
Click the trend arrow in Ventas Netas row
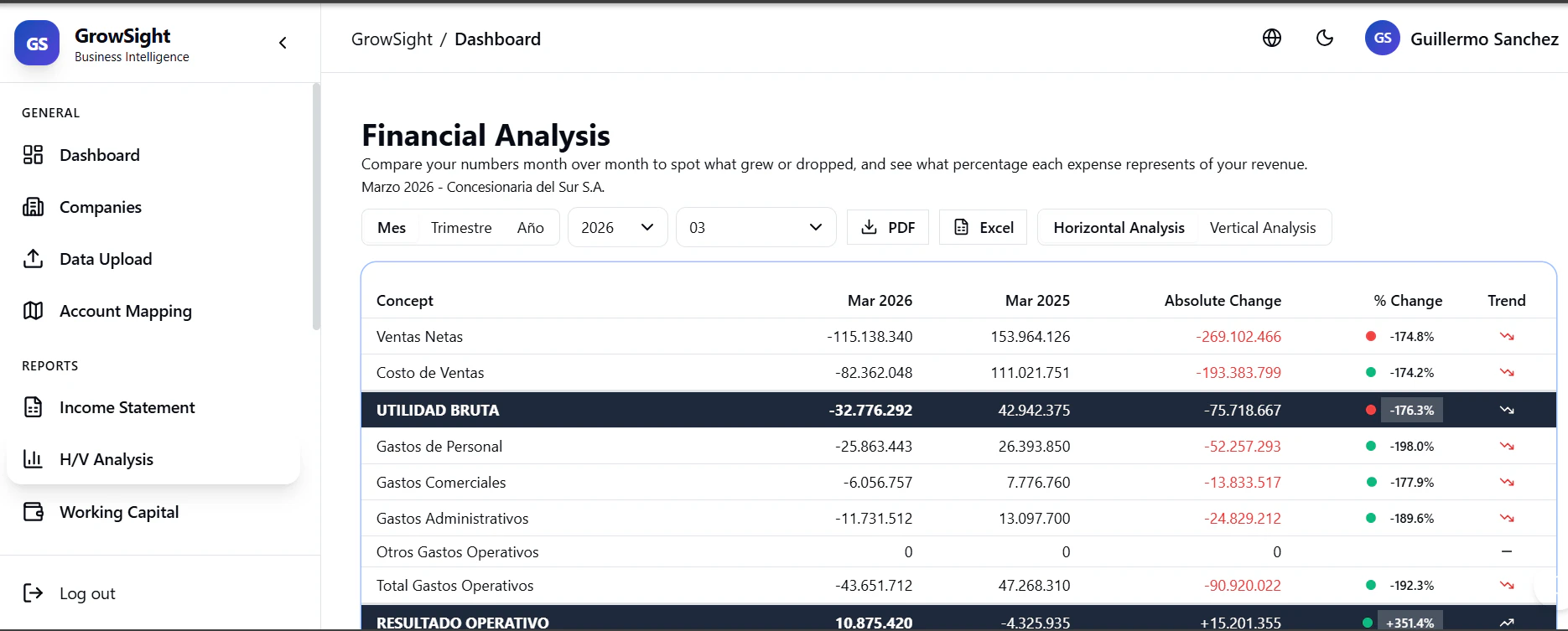click(1507, 336)
